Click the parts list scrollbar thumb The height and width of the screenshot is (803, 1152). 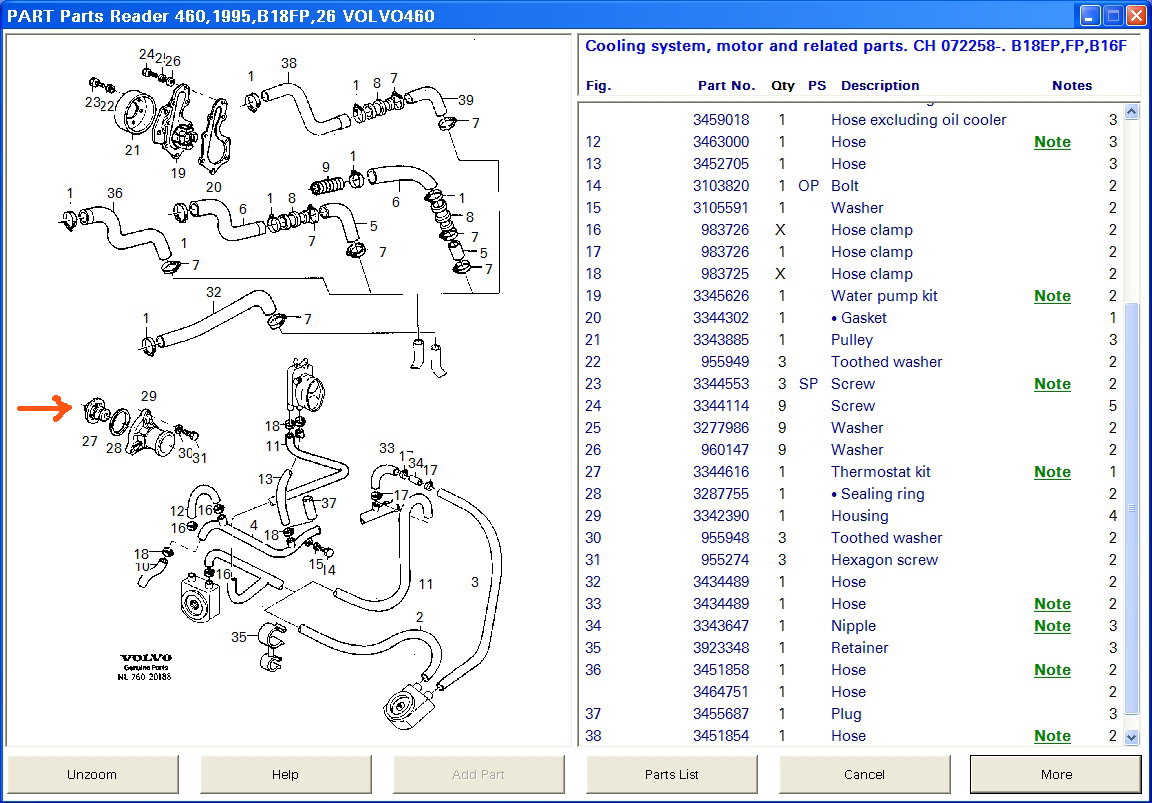1131,507
